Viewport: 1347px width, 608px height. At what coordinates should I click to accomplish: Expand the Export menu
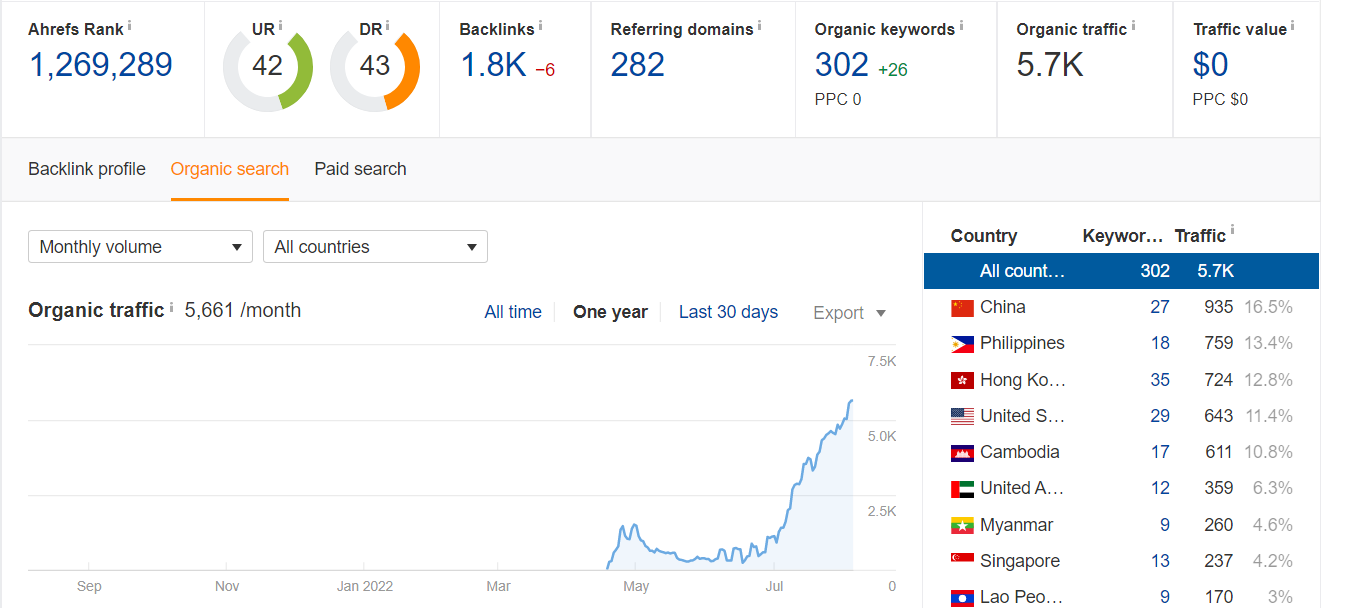[x=849, y=313]
